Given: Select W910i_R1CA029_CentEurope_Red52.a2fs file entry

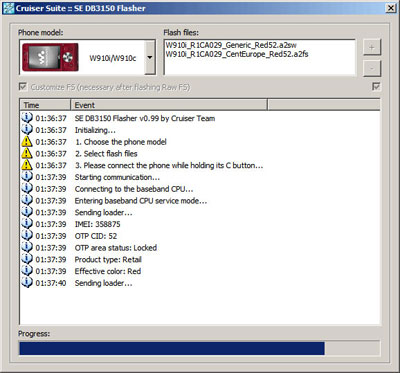Looking at the screenshot, I should pyautogui.click(x=237, y=54).
